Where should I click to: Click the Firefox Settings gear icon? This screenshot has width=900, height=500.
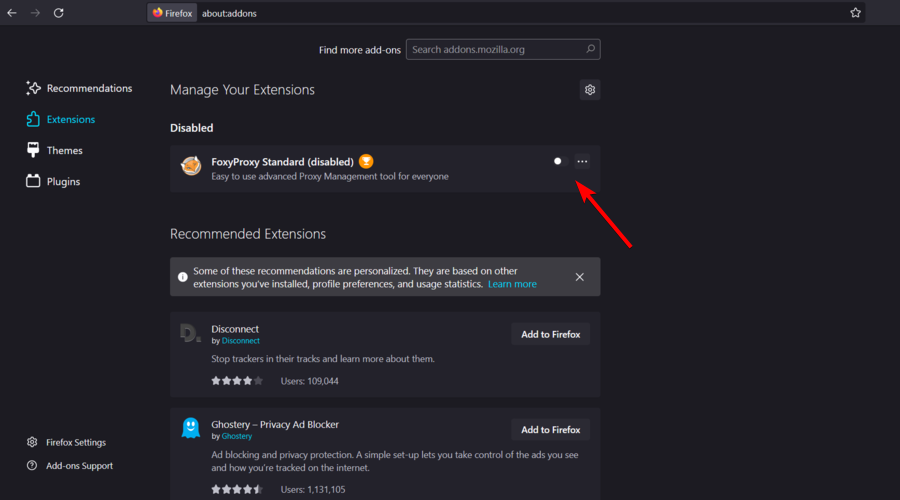click(x=32, y=442)
